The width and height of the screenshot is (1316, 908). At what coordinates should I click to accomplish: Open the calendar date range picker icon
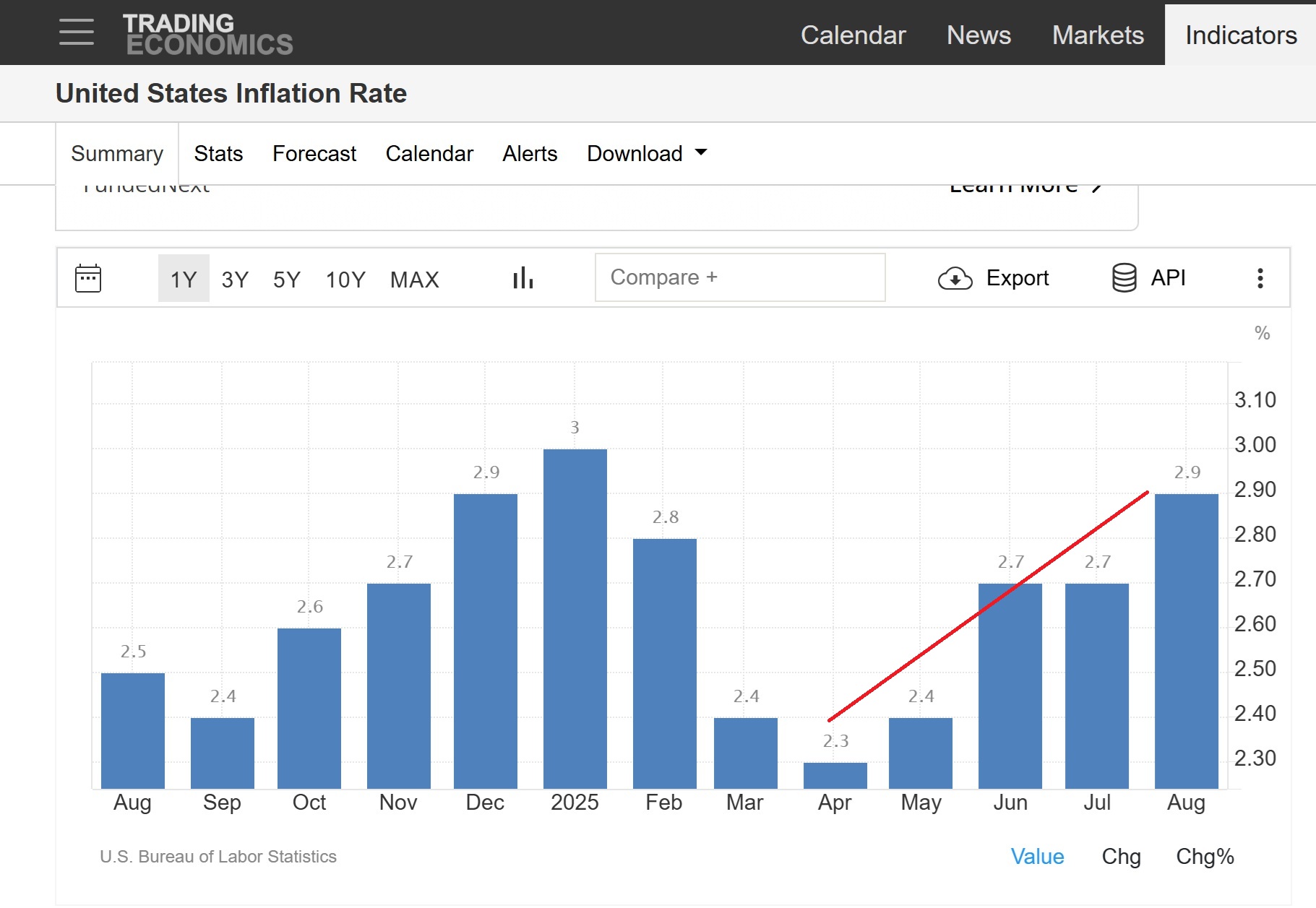(88, 278)
